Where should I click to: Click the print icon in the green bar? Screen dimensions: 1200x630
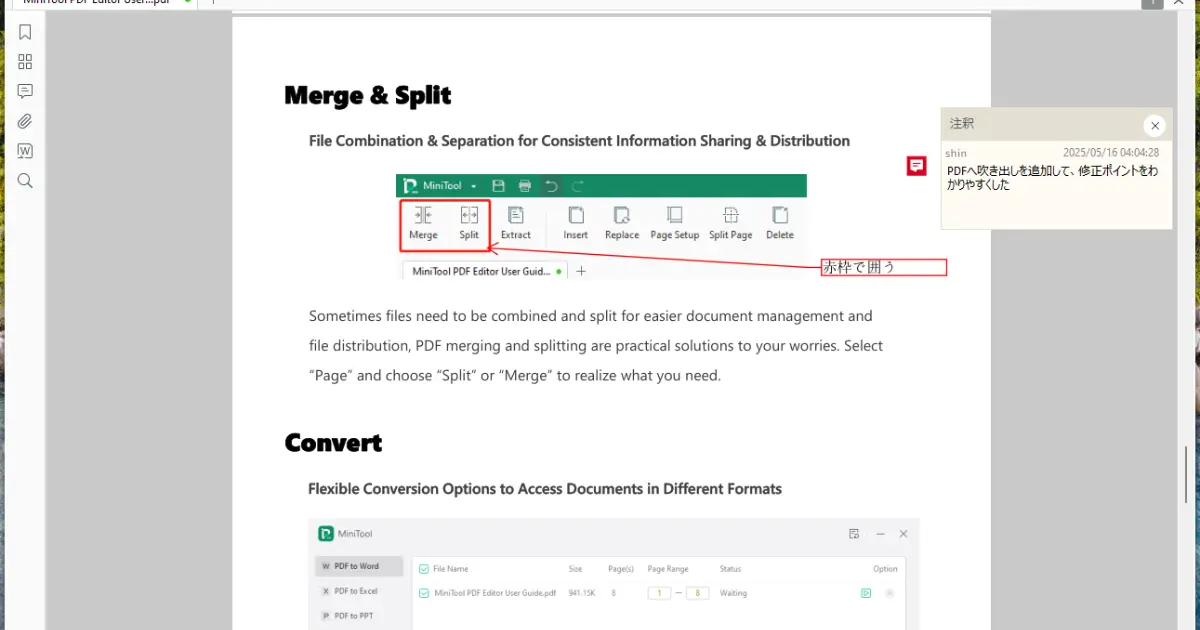(525, 186)
